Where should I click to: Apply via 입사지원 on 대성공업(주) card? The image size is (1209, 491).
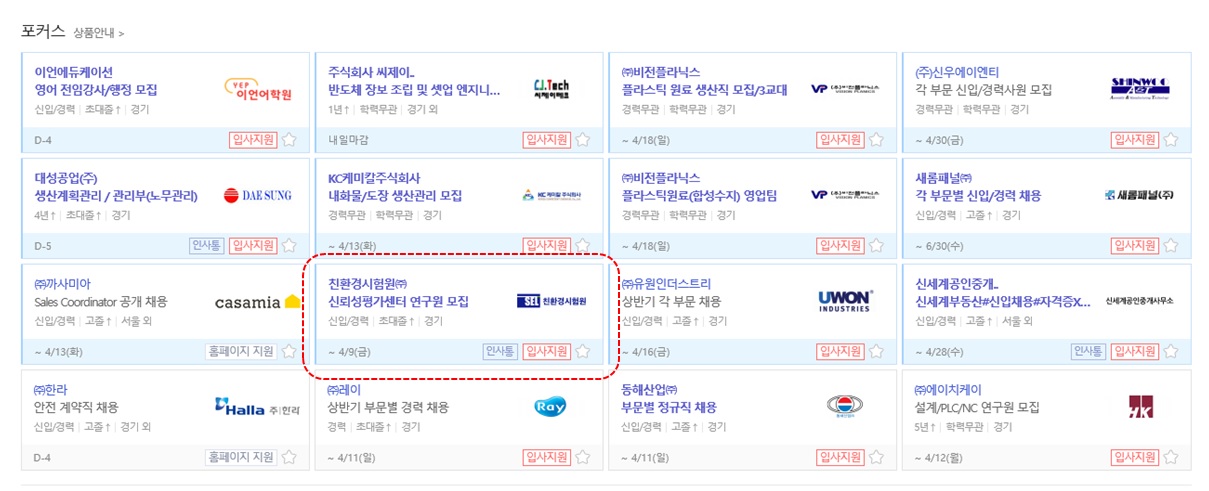tap(253, 246)
